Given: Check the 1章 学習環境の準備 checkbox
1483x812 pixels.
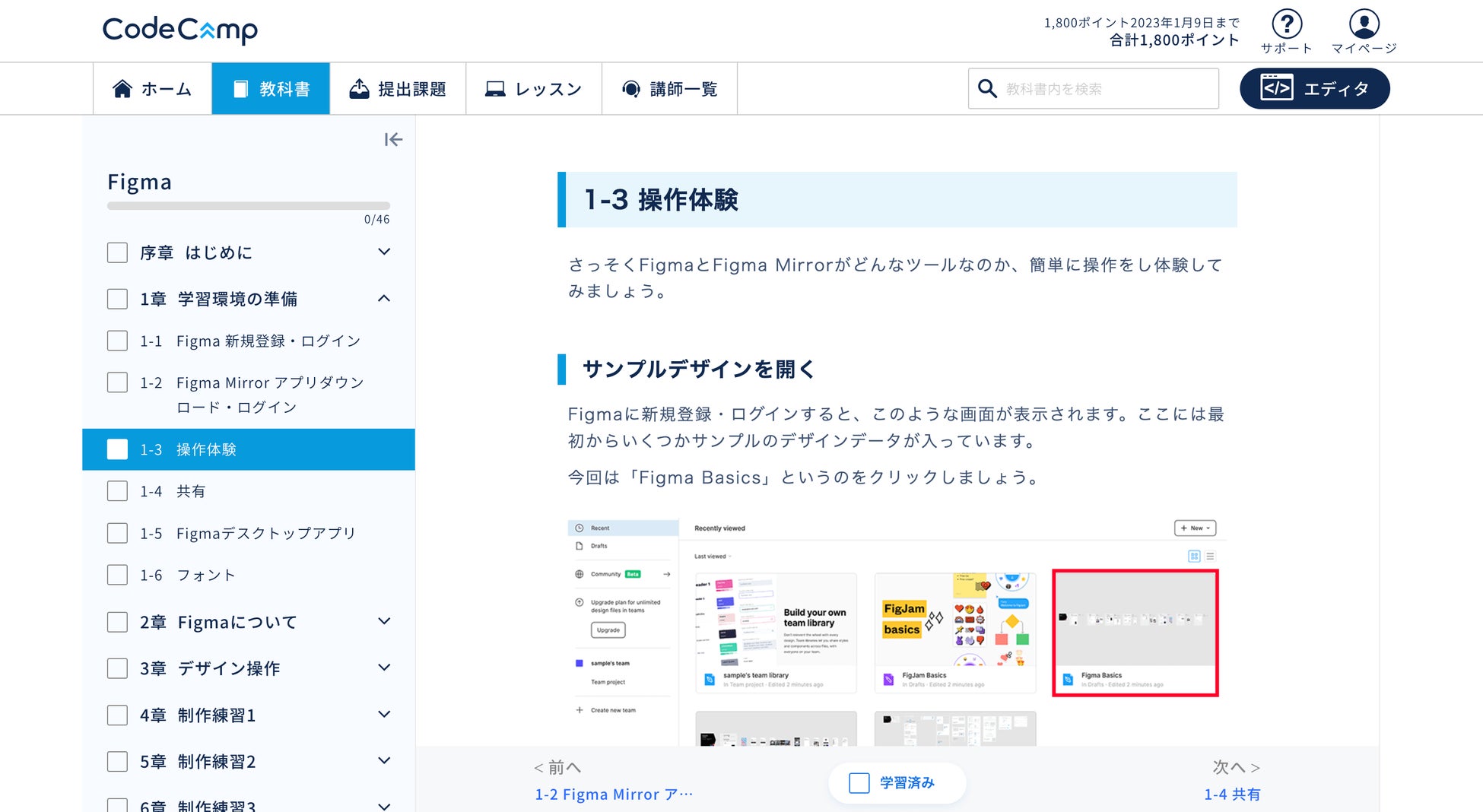Looking at the screenshot, I should pyautogui.click(x=117, y=299).
